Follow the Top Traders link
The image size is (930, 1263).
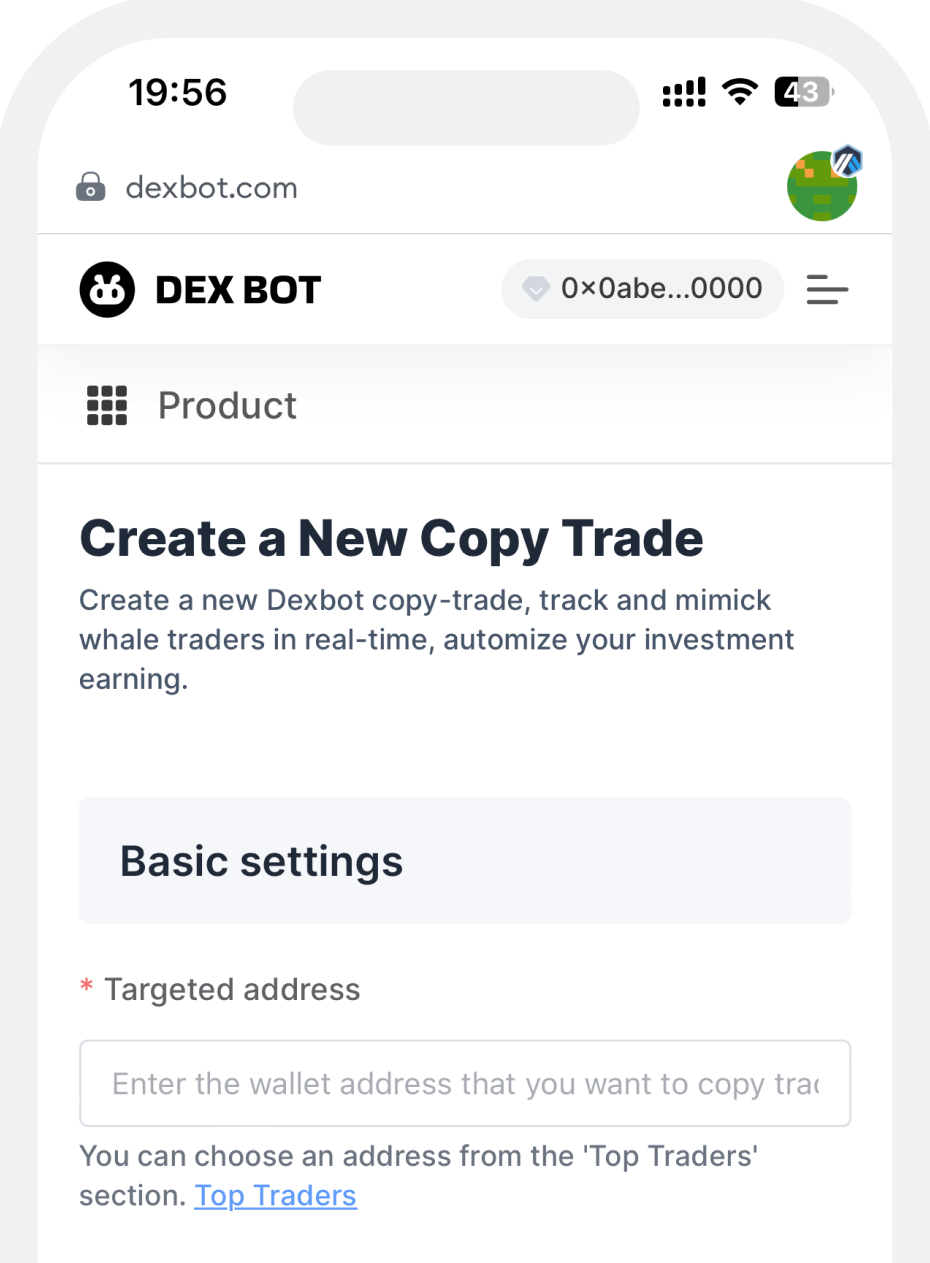coord(275,1195)
